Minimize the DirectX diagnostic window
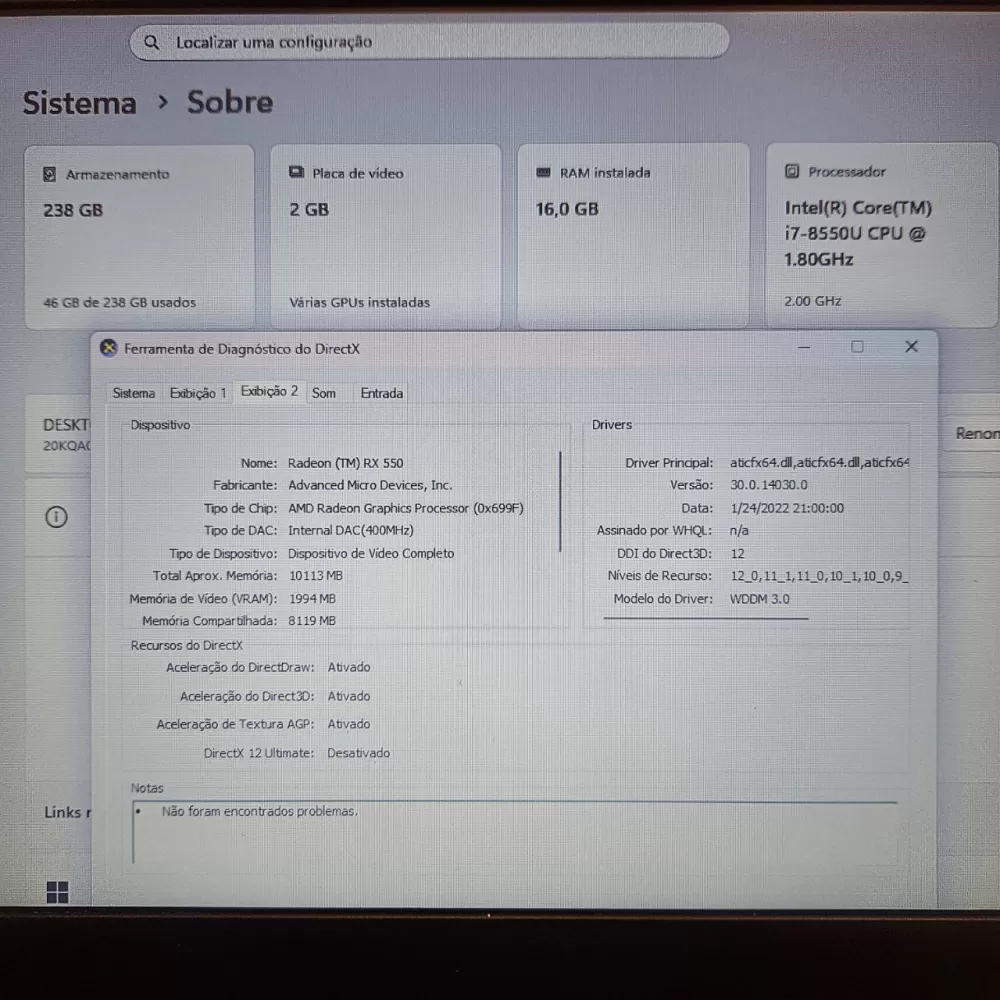Screen dimensions: 1000x1000 (x=804, y=347)
